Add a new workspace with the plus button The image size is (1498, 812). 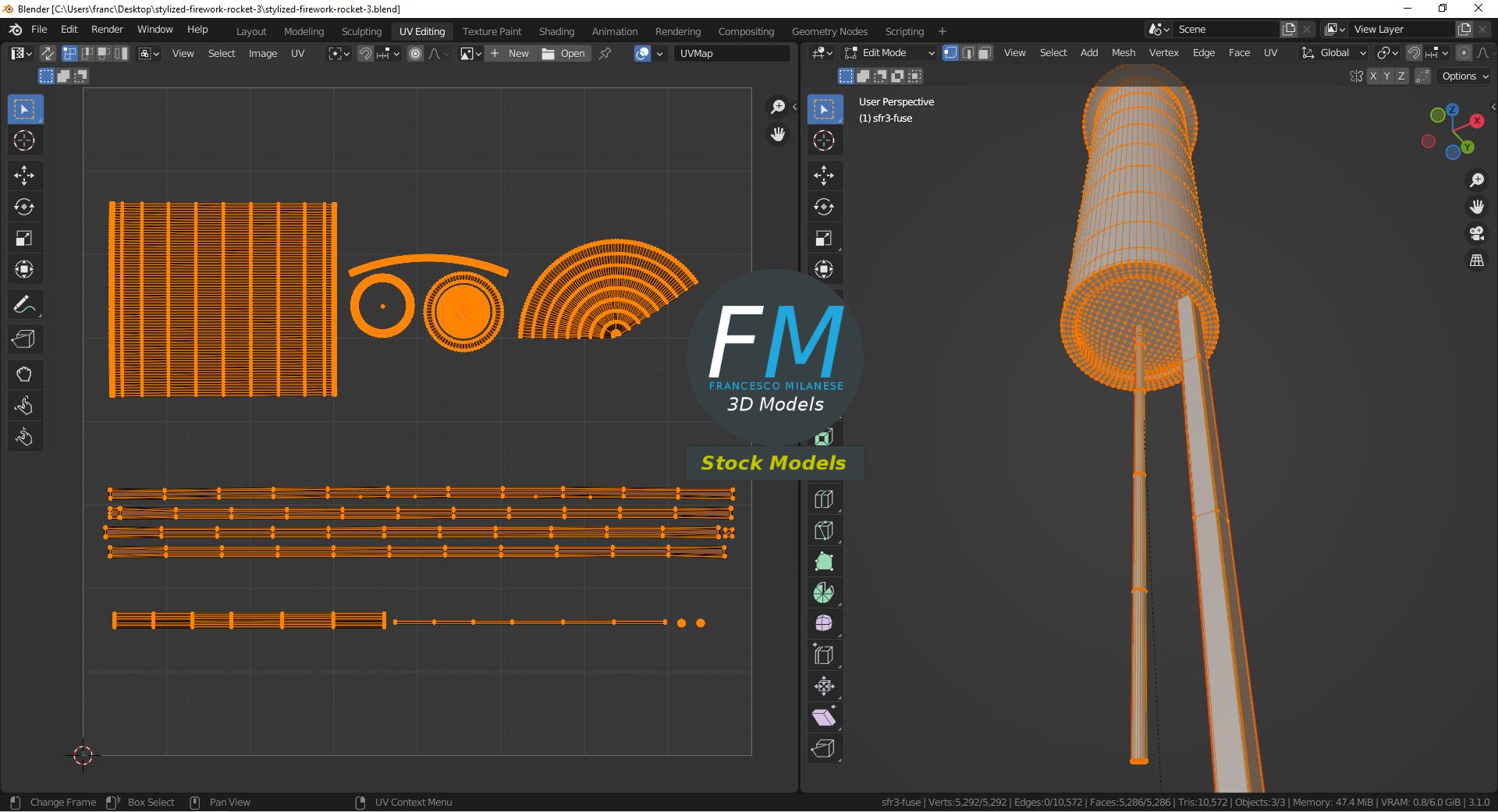pos(942,31)
